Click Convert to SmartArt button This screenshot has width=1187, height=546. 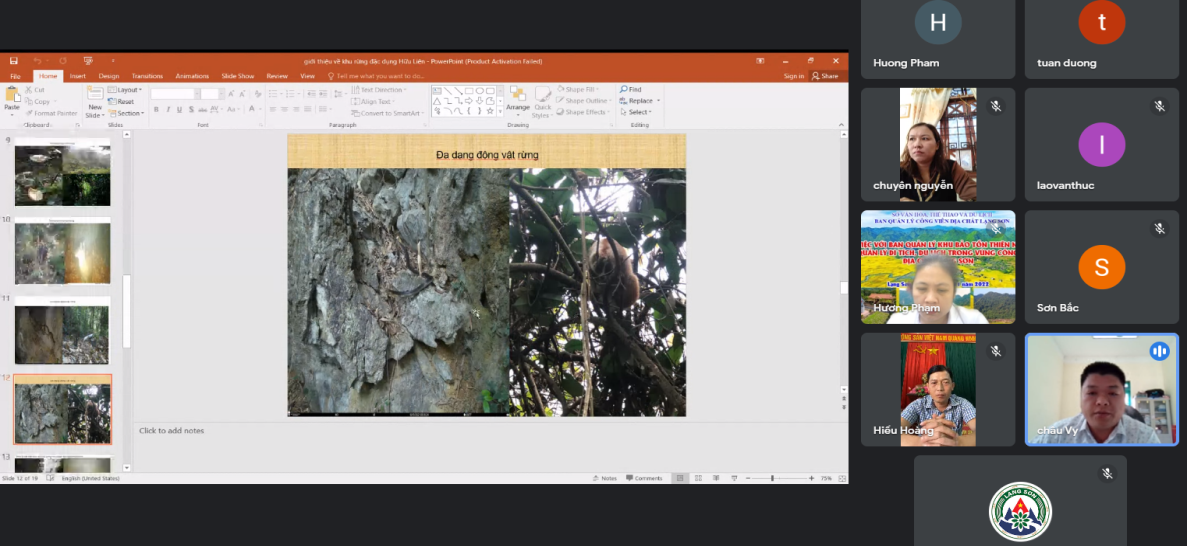386,113
